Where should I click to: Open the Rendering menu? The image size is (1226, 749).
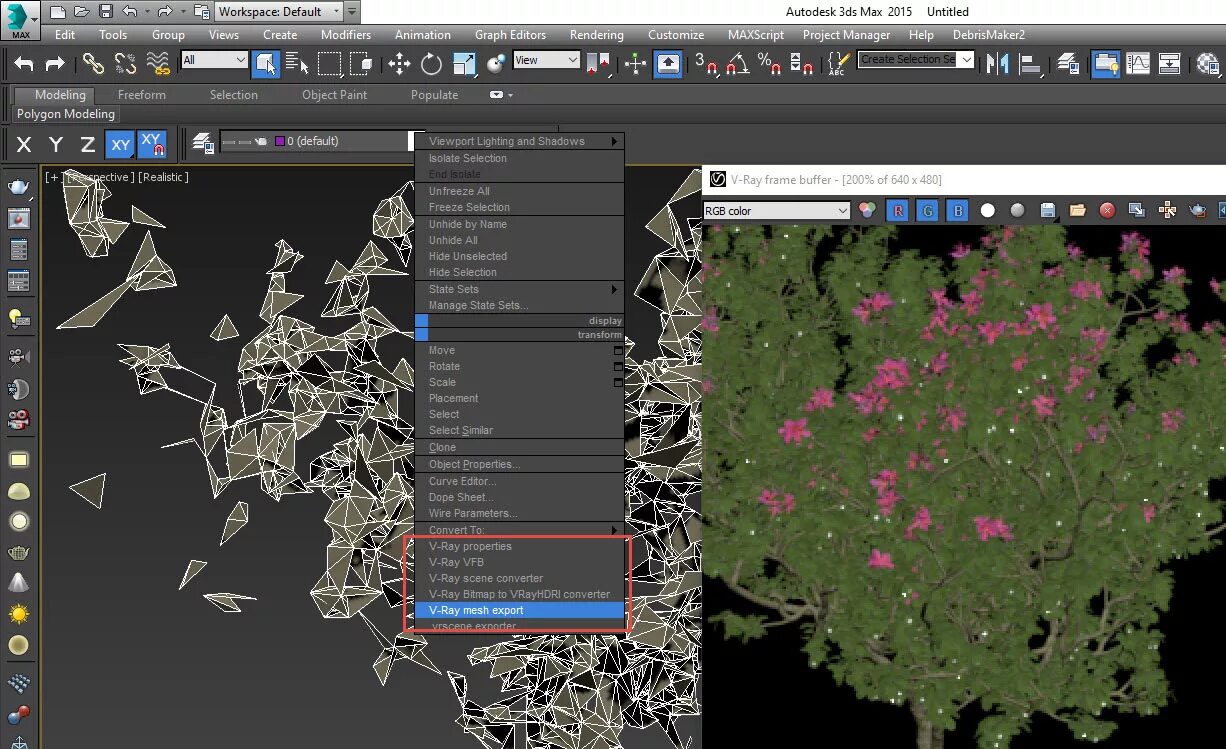pyautogui.click(x=597, y=34)
